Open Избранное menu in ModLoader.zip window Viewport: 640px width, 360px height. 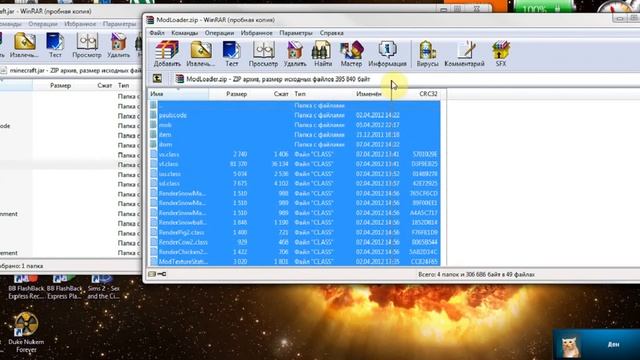(256, 33)
